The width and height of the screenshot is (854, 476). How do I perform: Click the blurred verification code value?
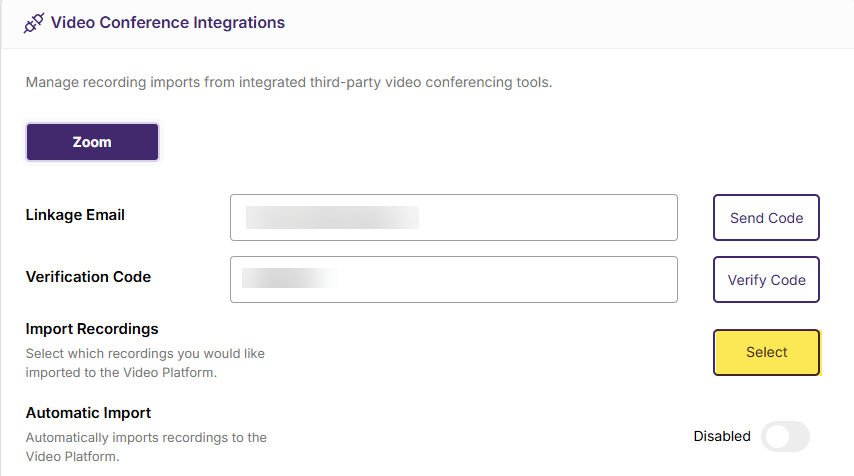coord(290,278)
